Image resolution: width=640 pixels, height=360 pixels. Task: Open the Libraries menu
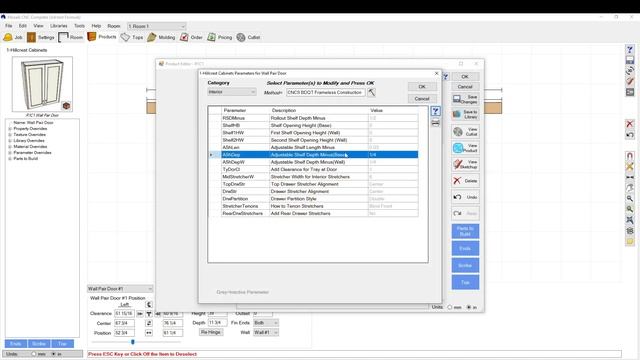click(x=59, y=26)
